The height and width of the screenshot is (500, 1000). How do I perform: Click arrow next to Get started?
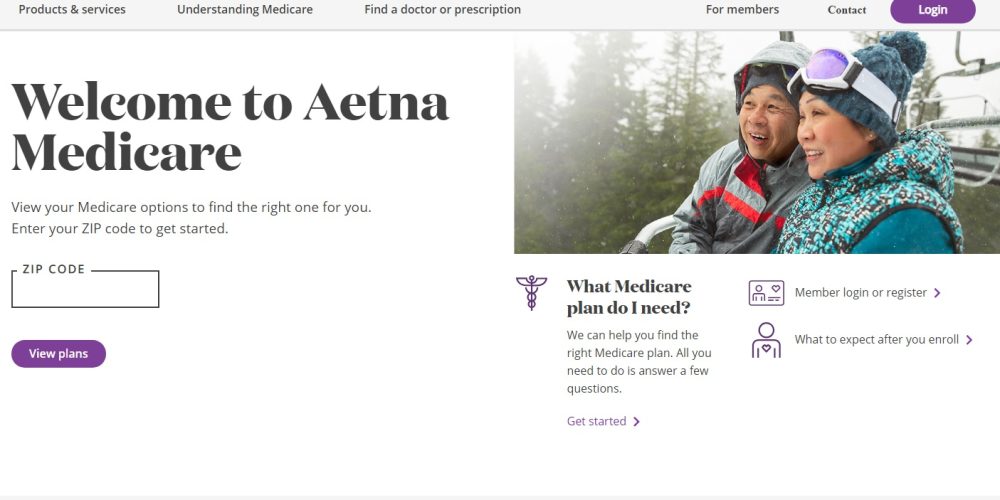[x=637, y=422]
